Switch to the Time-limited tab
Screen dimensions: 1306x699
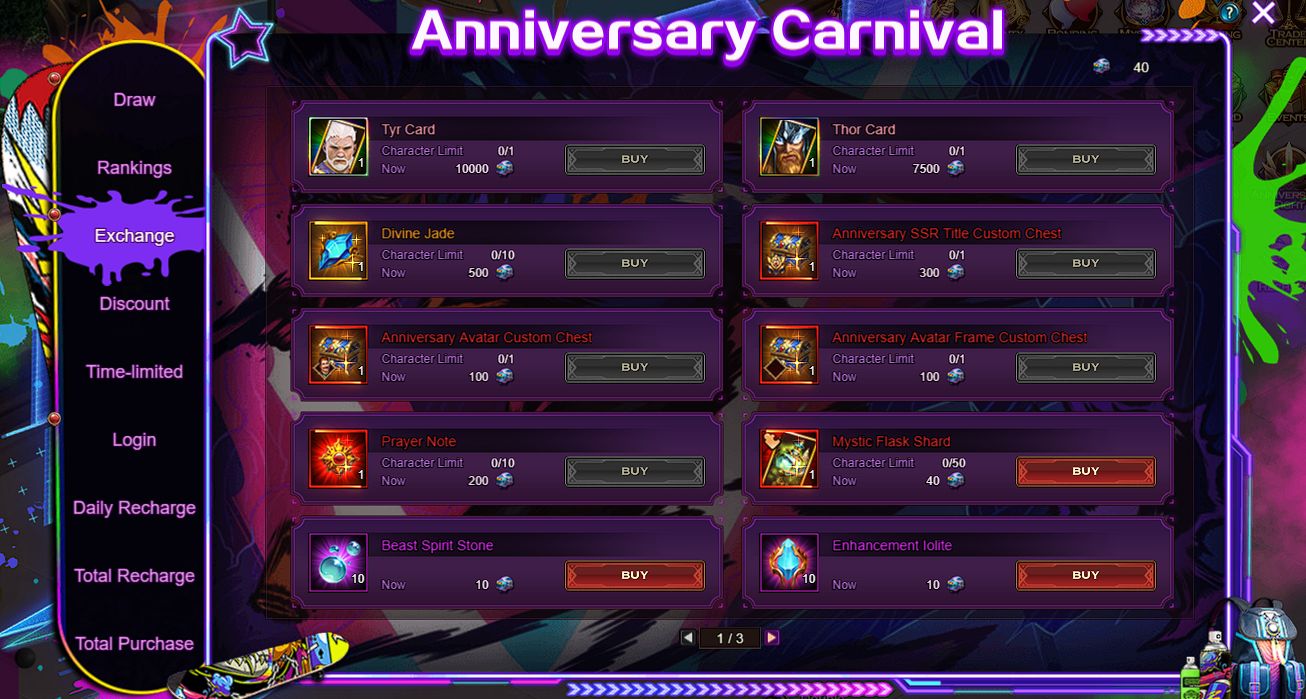(134, 372)
